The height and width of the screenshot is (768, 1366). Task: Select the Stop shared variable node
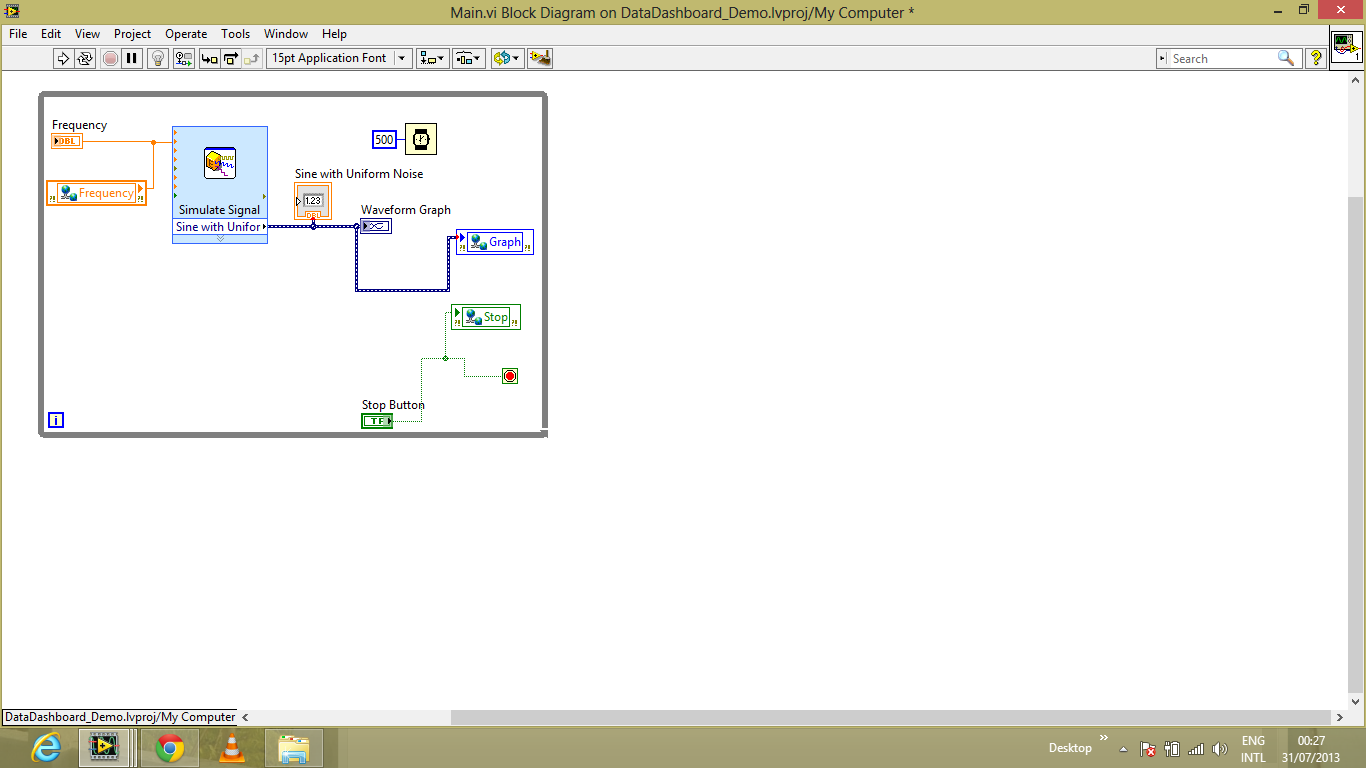click(x=486, y=317)
